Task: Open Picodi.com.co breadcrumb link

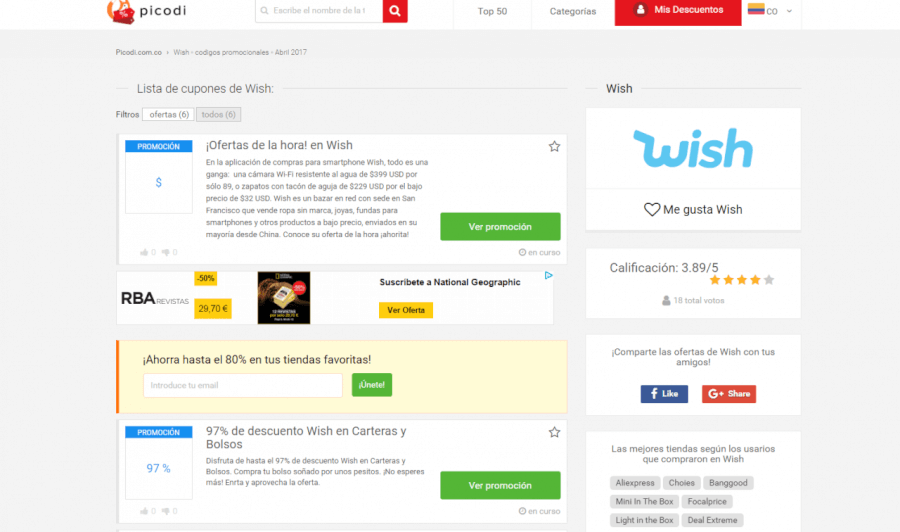Action: click(x=138, y=52)
